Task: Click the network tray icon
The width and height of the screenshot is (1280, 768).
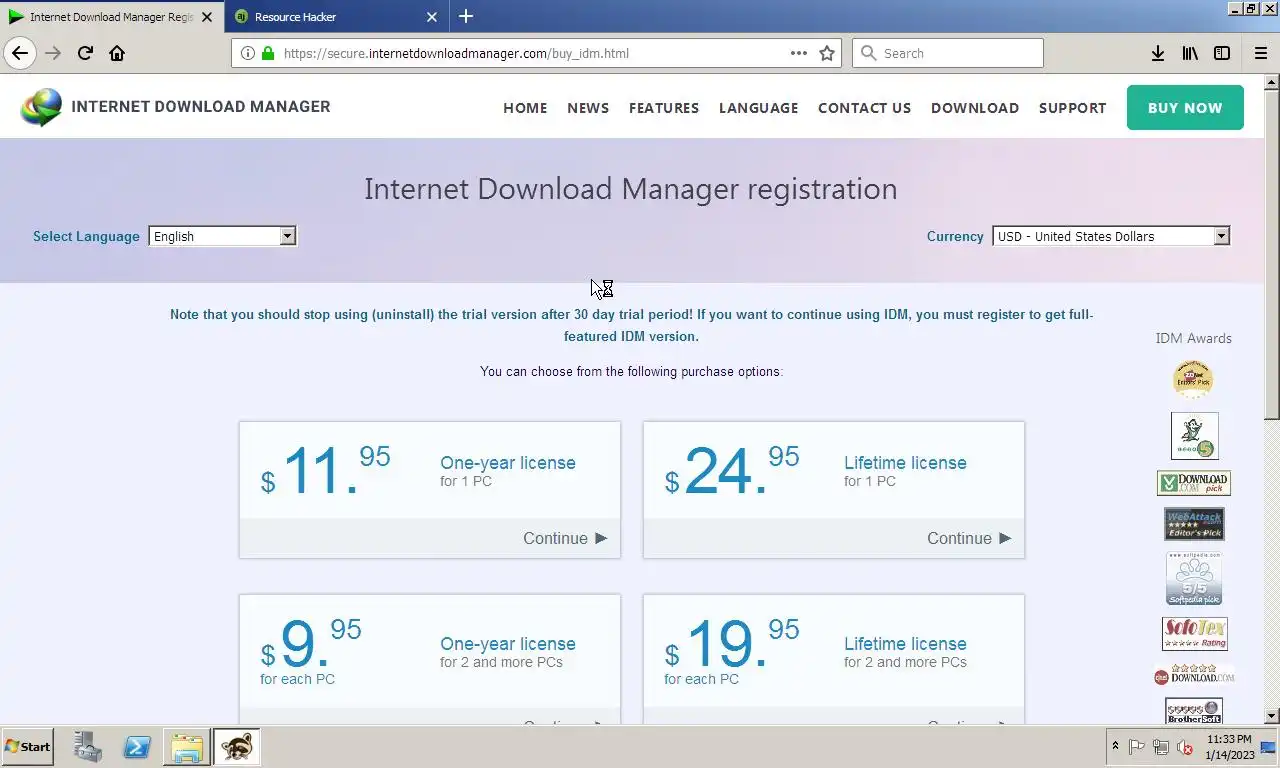Action: point(1161,747)
